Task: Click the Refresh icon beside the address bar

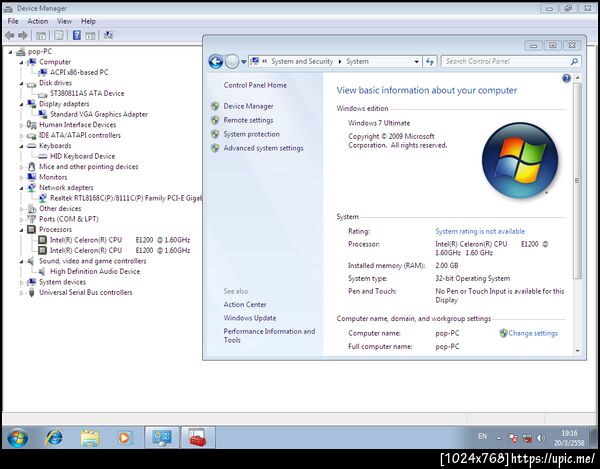Action: tap(430, 62)
